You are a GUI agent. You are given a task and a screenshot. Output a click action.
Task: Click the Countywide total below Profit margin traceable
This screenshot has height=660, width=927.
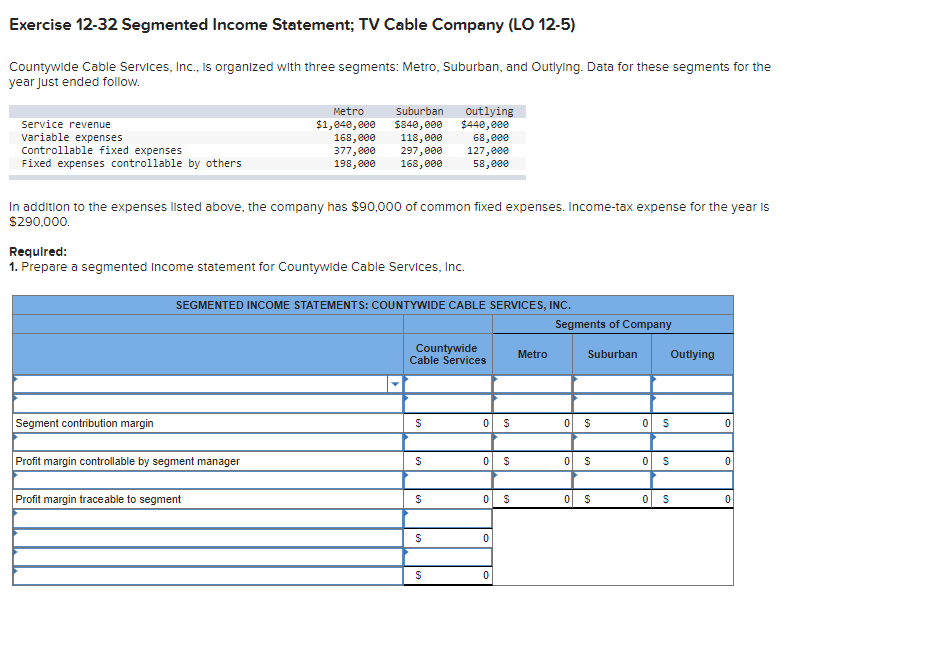click(447, 537)
